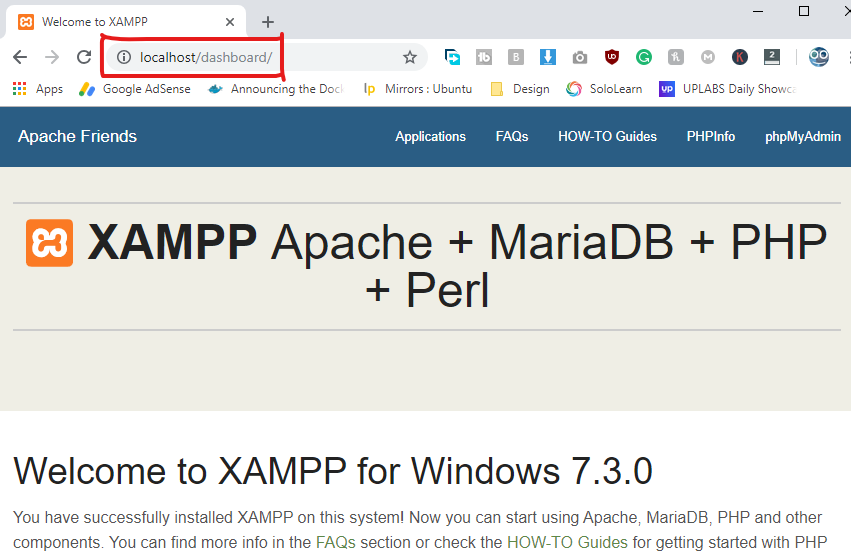Follow the FAQs link in paragraph
Image resolution: width=851 pixels, height=556 pixels.
pos(335,542)
